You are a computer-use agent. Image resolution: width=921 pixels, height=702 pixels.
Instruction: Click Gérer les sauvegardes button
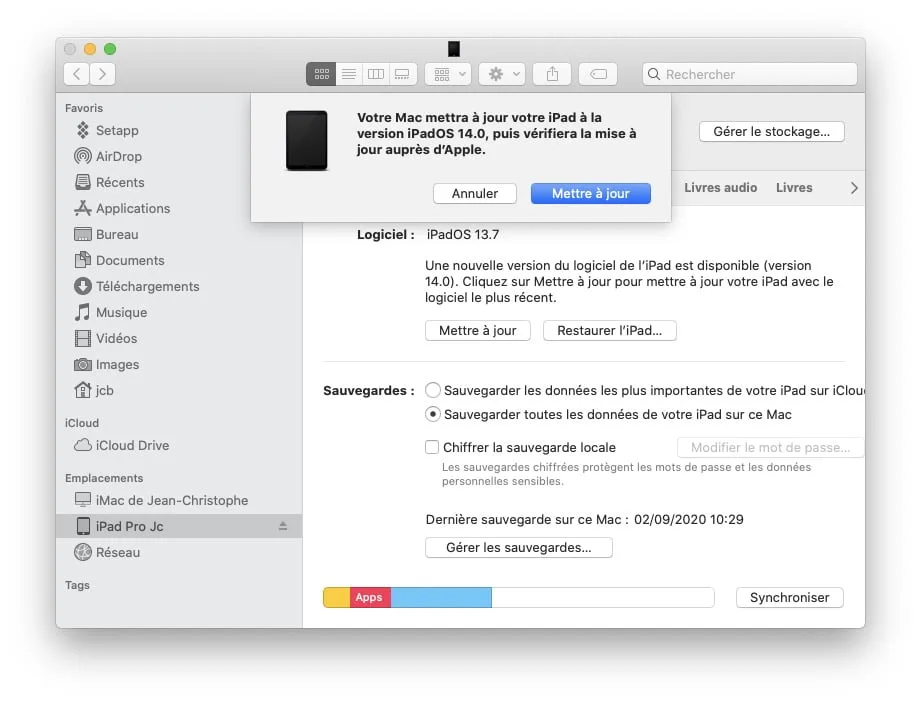(519, 548)
